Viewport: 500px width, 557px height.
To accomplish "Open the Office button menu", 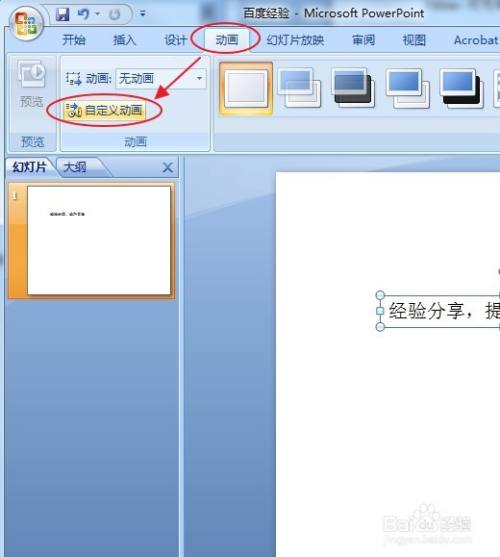I will pyautogui.click(x=27, y=24).
